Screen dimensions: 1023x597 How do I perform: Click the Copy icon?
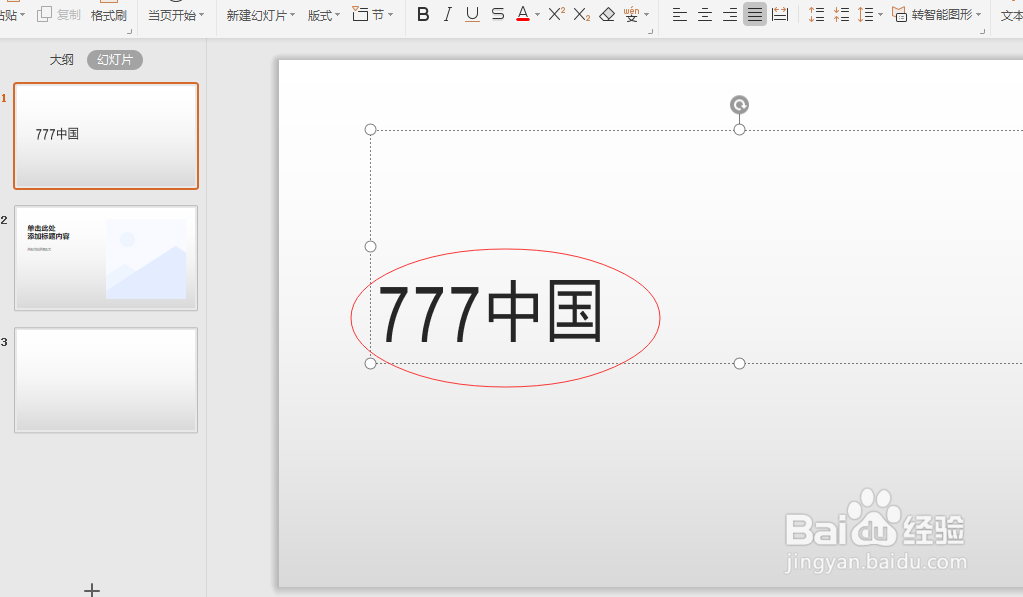click(x=45, y=14)
